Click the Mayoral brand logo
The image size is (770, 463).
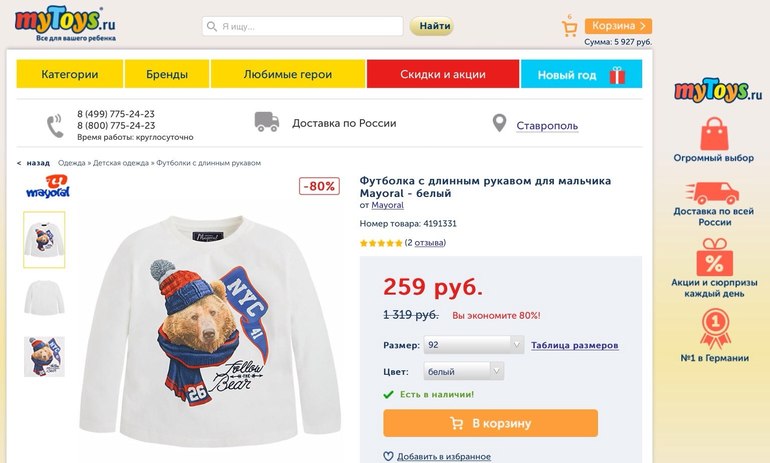[x=46, y=187]
